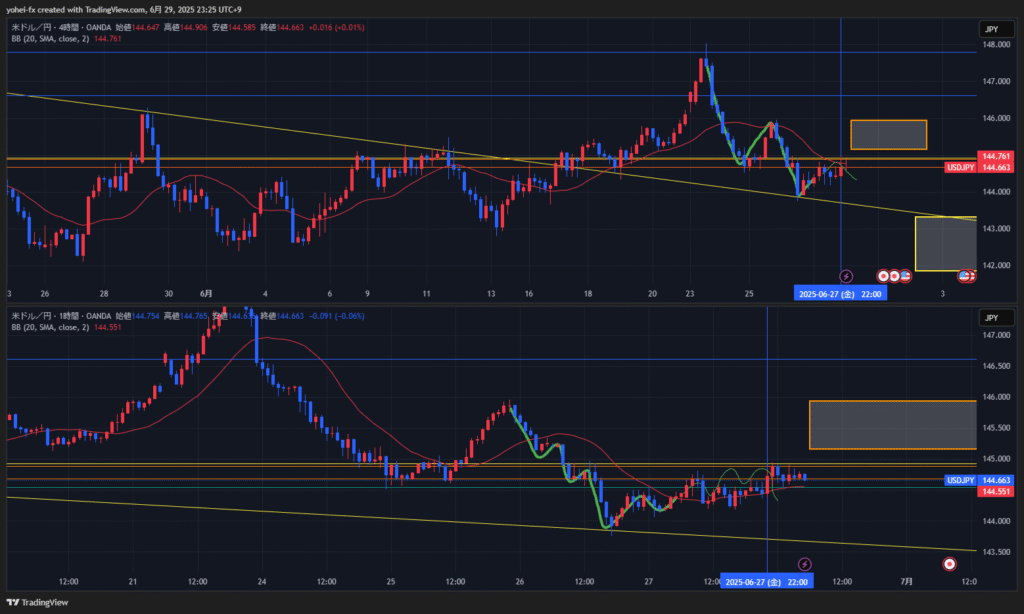The image size is (1024, 614).
Task: Click the 米ドル/円 · 4時間 · OANDA symbol title
Action: [61, 27]
